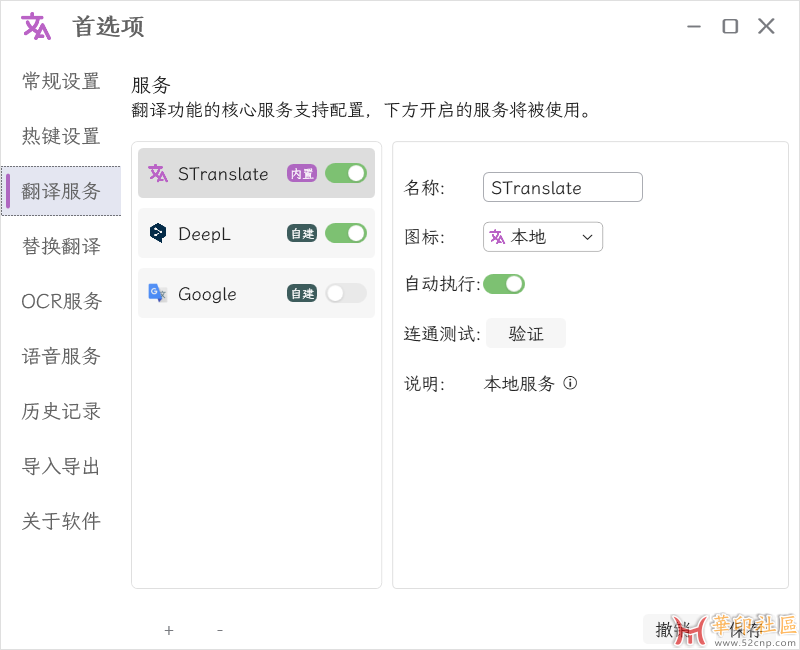The height and width of the screenshot is (650, 800).
Task: Open the 图标 dropdown menu
Action: [589, 237]
